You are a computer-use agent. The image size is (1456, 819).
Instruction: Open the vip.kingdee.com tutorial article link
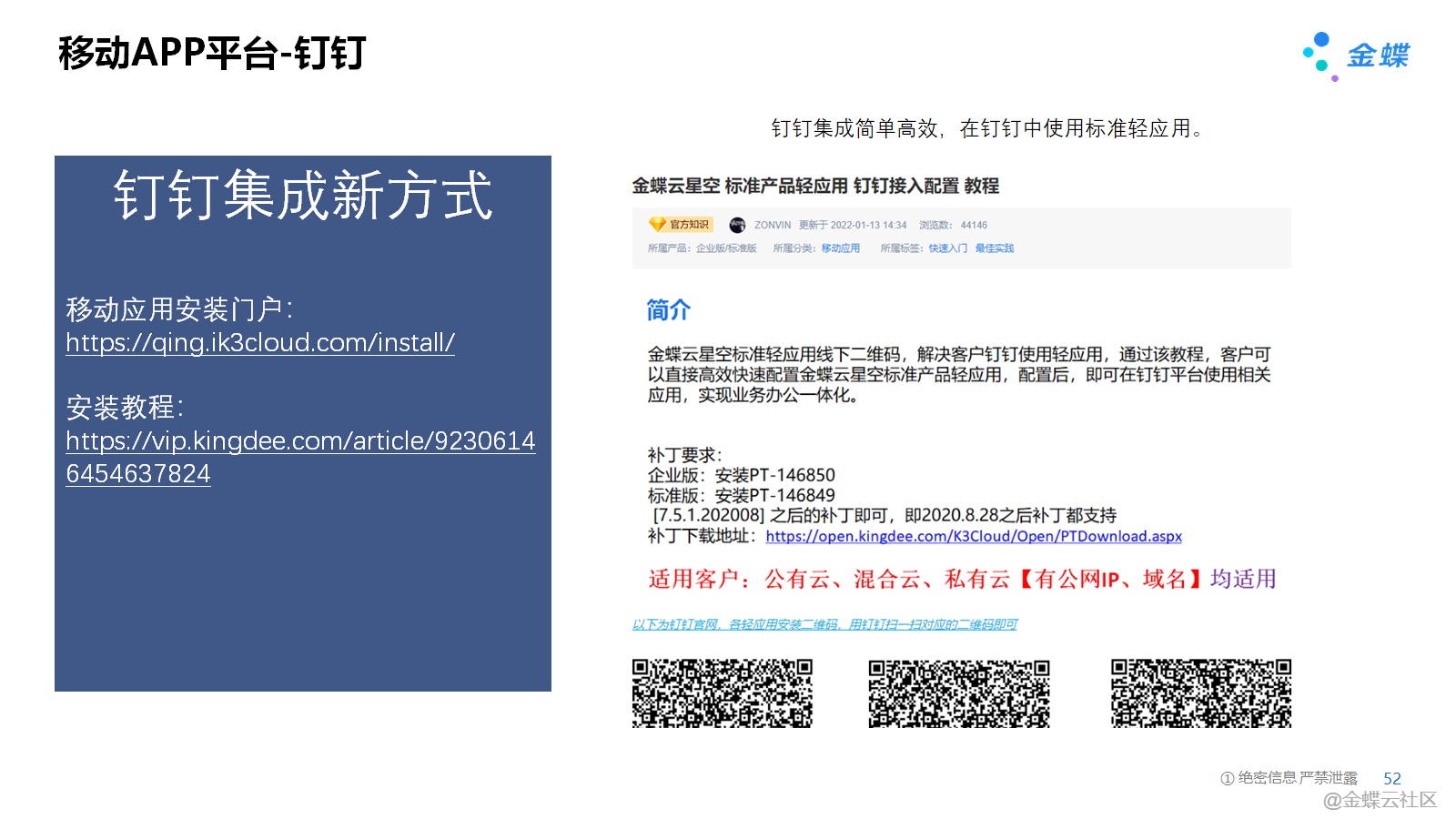click(x=300, y=441)
